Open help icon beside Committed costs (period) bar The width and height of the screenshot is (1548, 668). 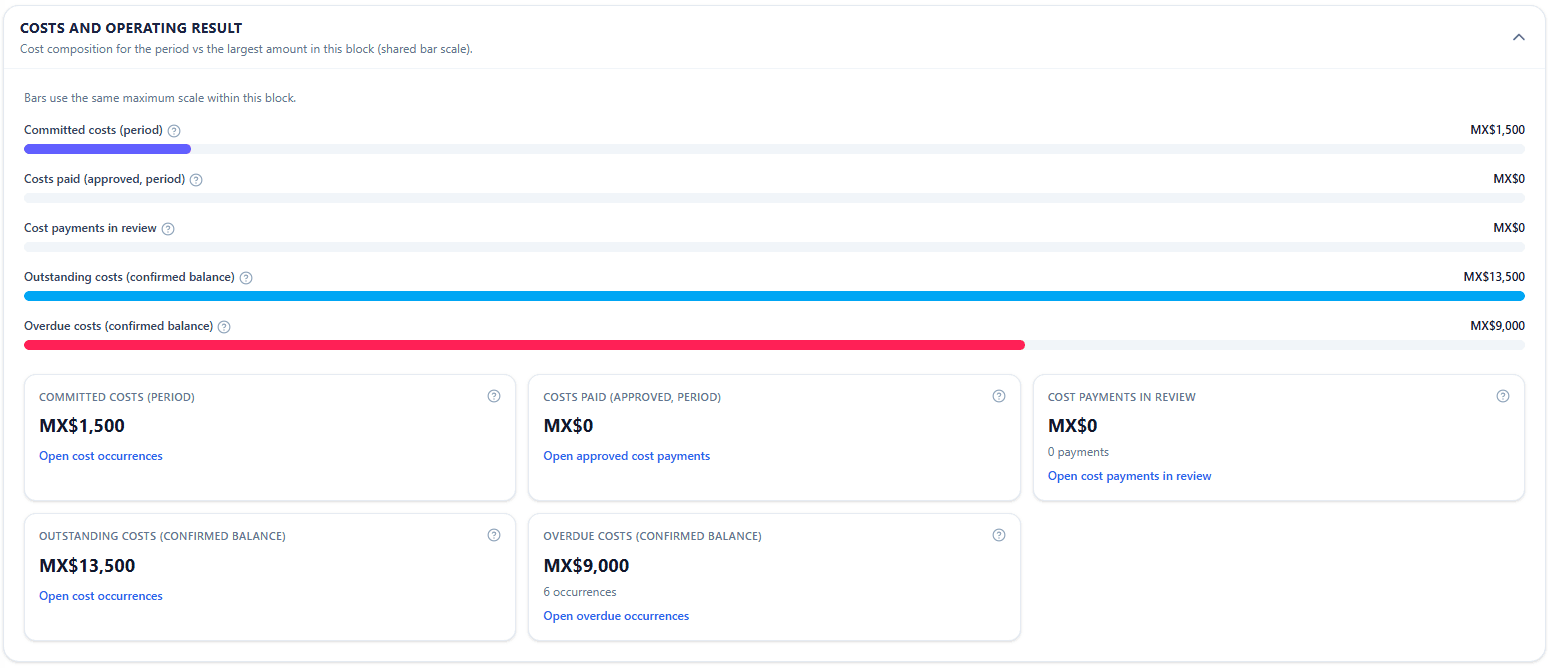click(174, 131)
